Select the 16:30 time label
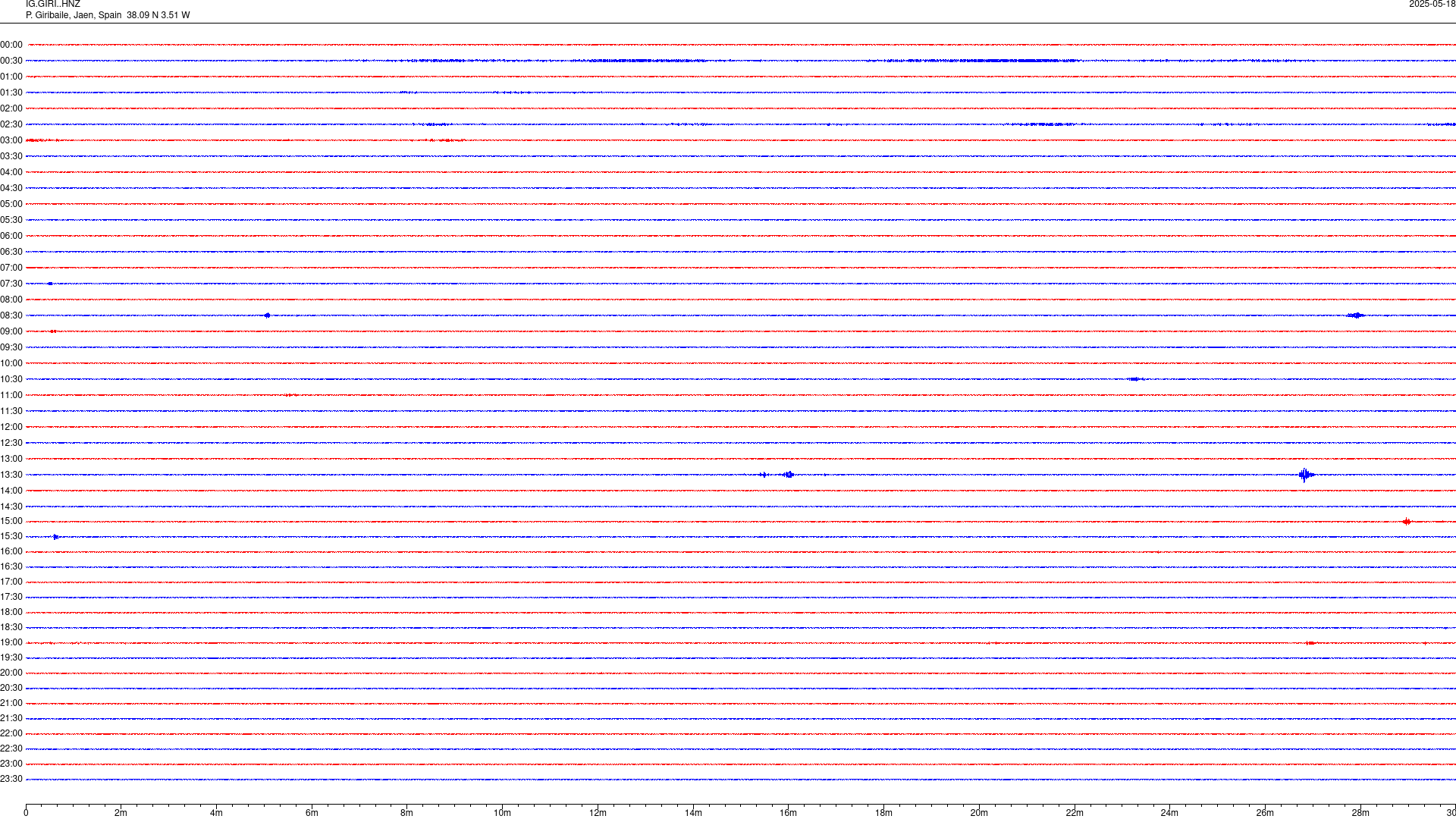 [11, 566]
